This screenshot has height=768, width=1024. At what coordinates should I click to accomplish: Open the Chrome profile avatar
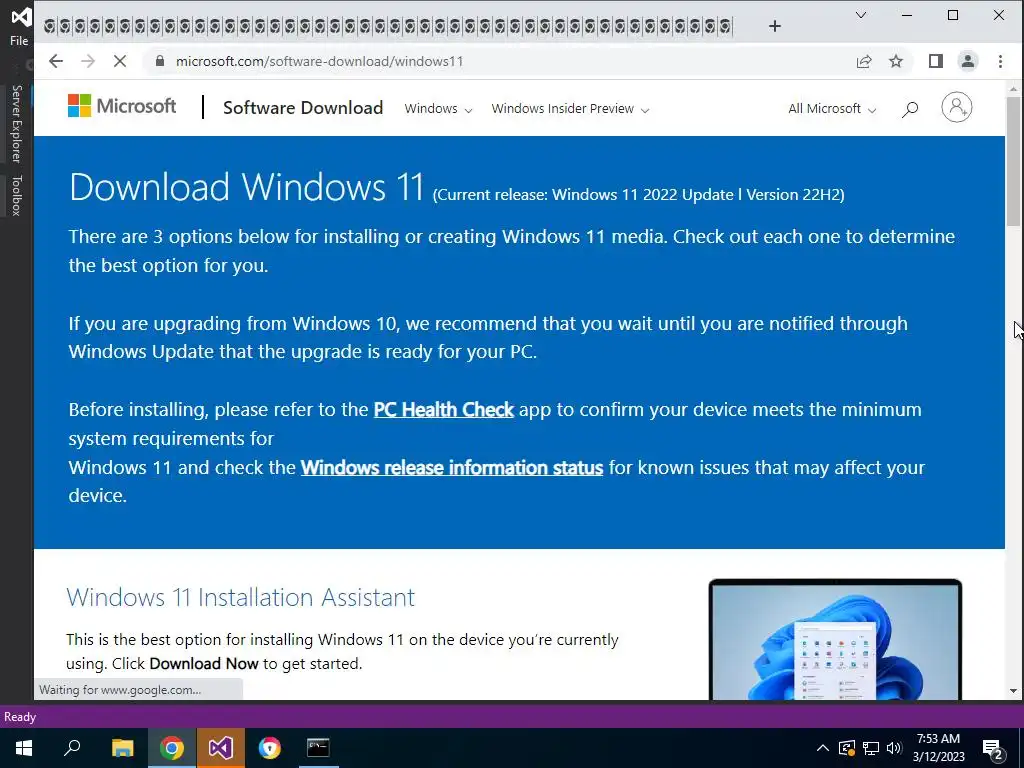(968, 61)
